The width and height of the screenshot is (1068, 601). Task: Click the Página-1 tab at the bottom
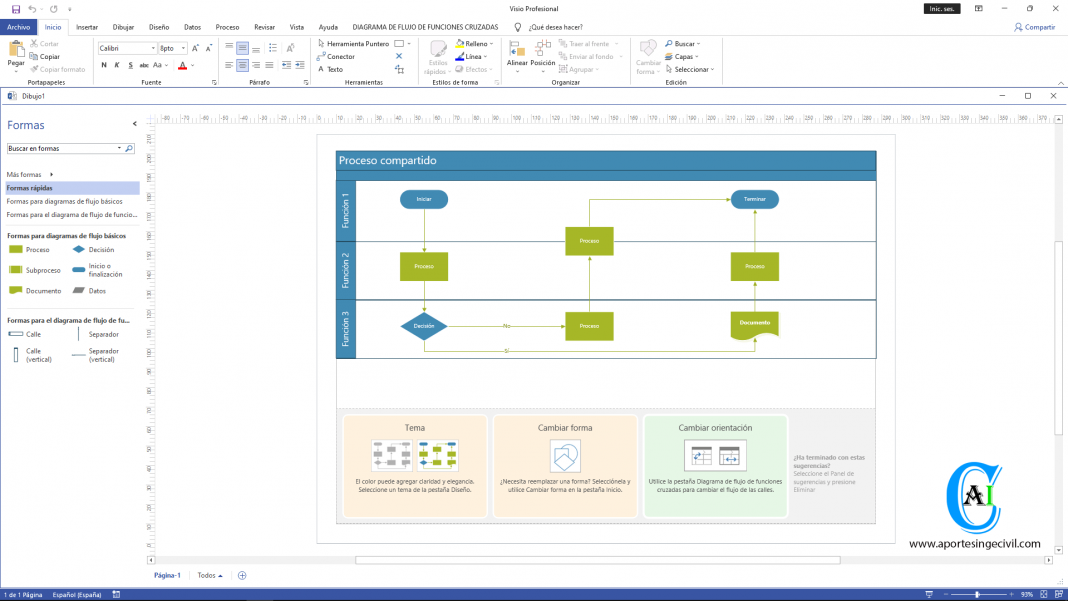coord(166,575)
